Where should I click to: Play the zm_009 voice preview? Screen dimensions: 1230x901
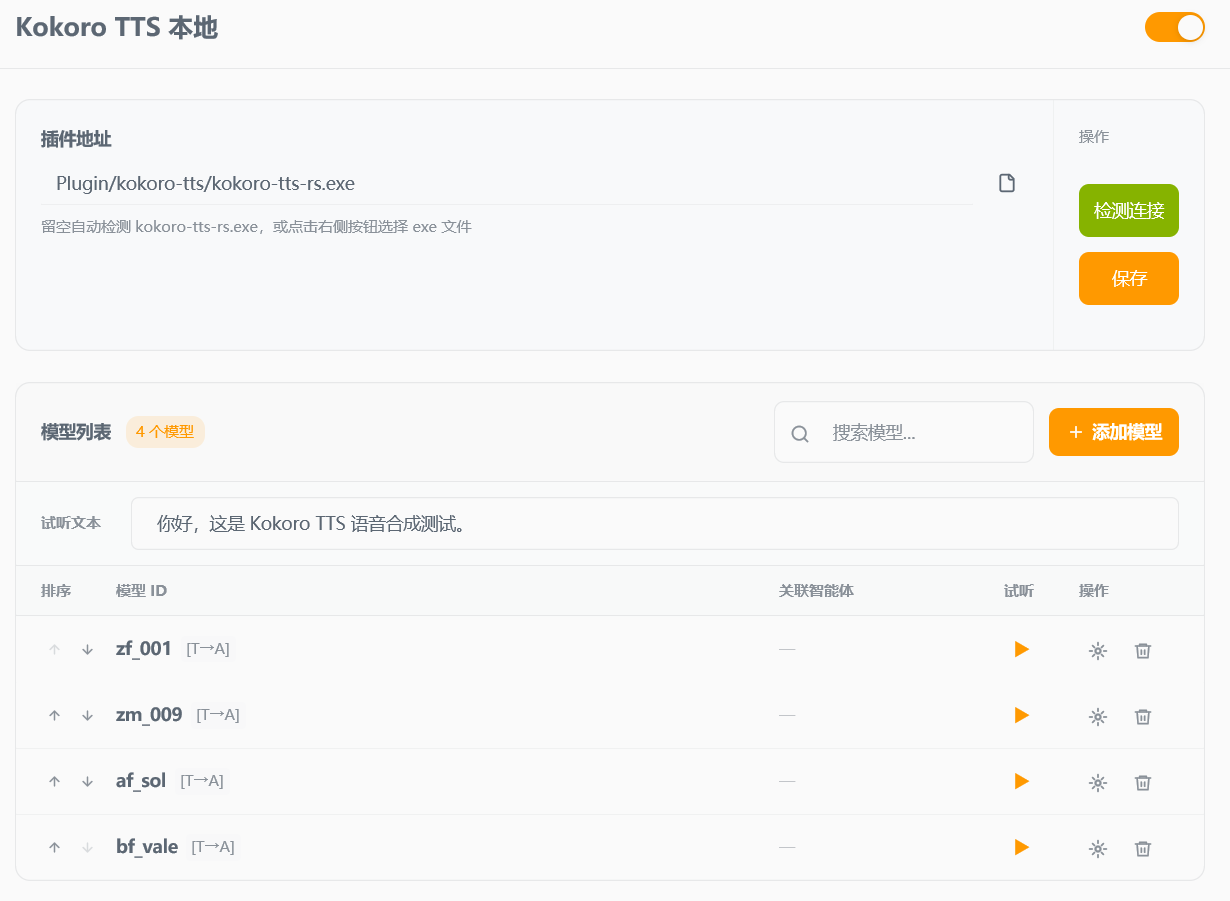(x=1021, y=715)
